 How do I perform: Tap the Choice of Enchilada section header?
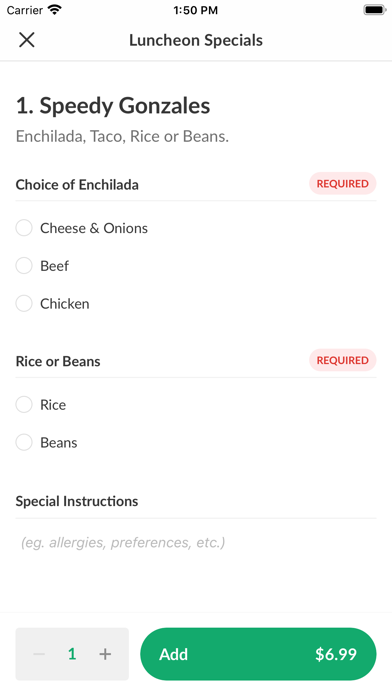(77, 185)
